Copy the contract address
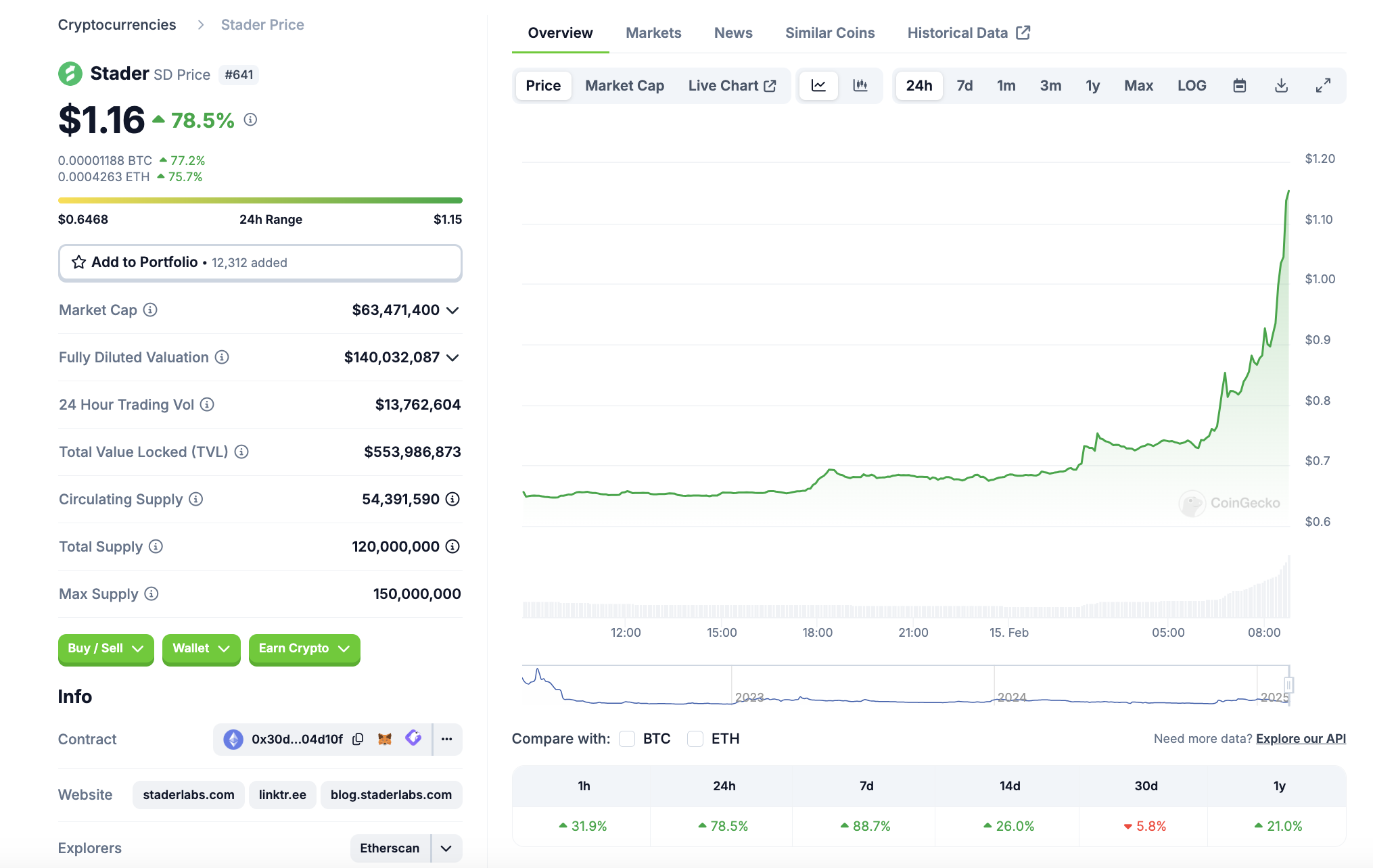Viewport: 1373px width, 868px height. (x=358, y=739)
